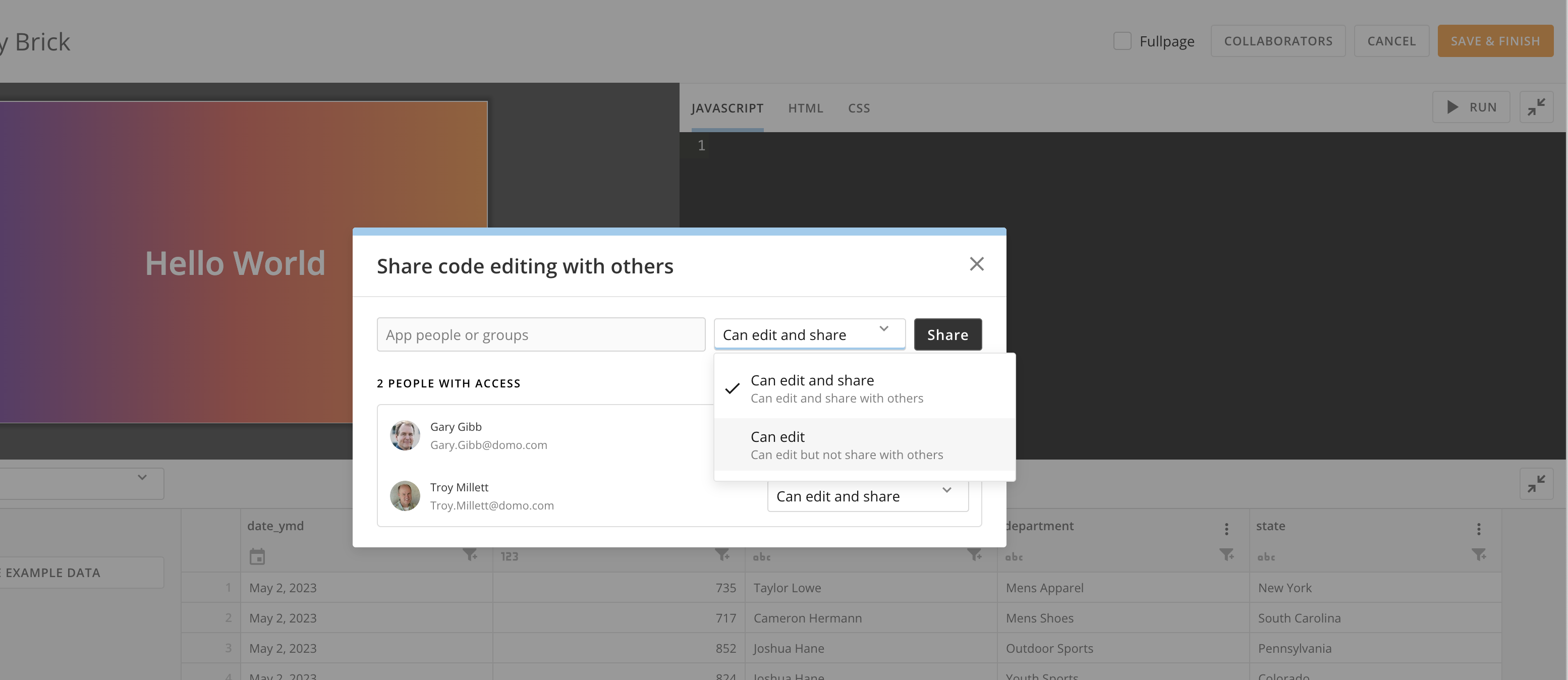Focus the 'App people or groups' field

(x=540, y=334)
